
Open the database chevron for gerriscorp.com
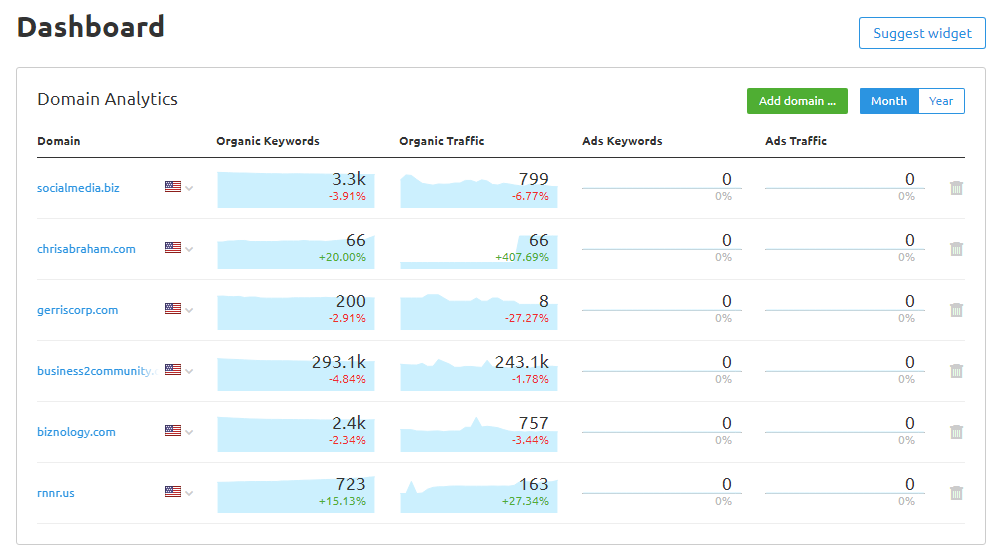click(189, 310)
